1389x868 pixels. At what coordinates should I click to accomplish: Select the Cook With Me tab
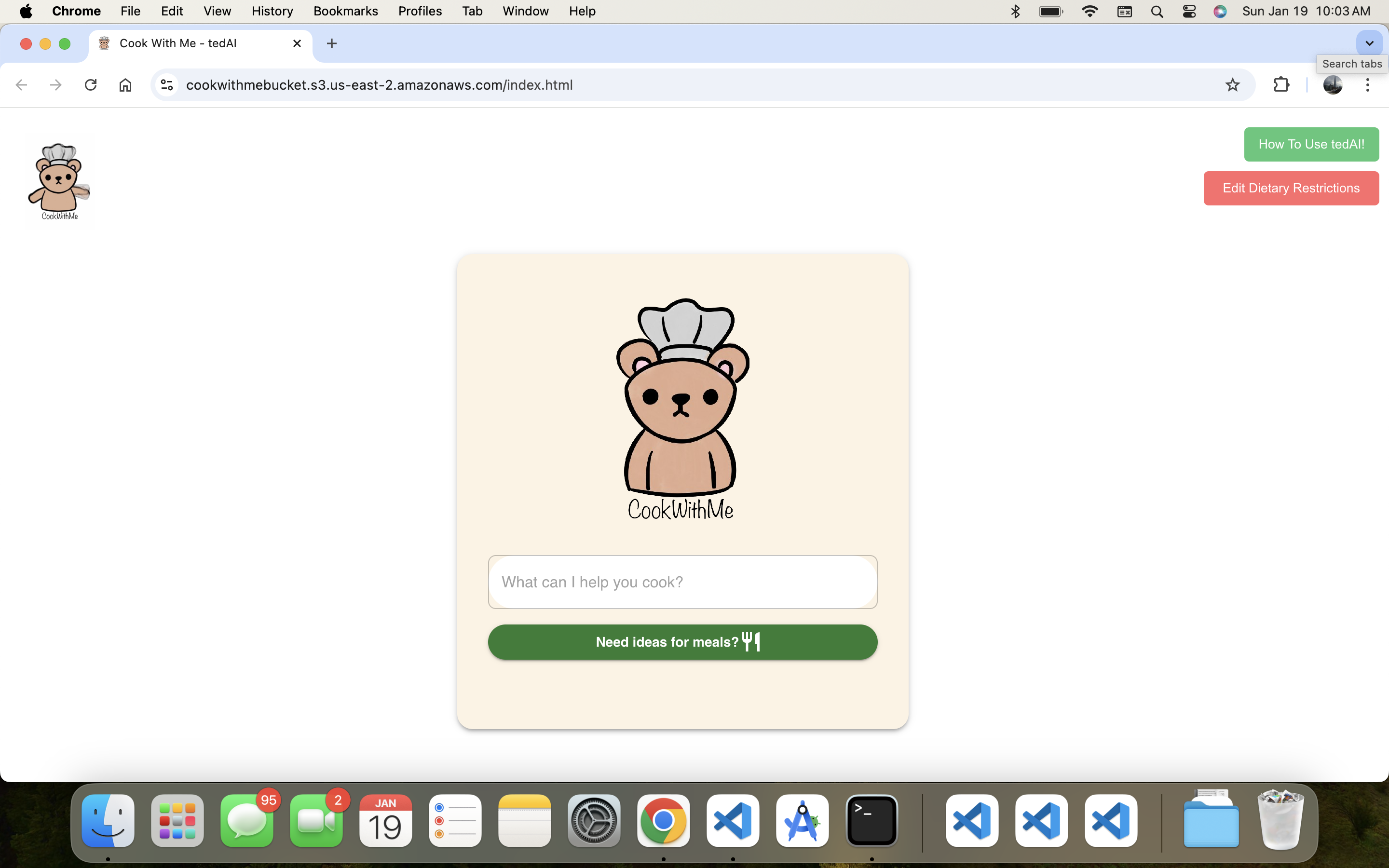(x=178, y=43)
